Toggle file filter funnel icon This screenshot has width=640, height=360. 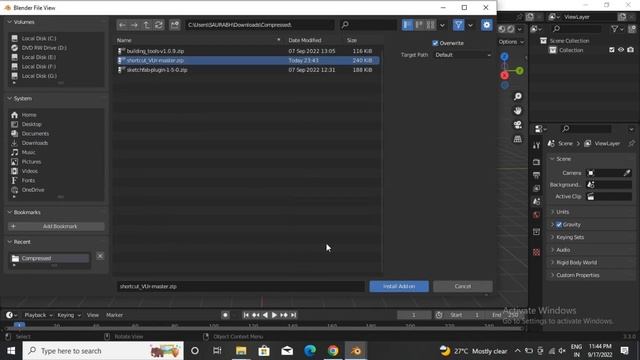coord(458,25)
